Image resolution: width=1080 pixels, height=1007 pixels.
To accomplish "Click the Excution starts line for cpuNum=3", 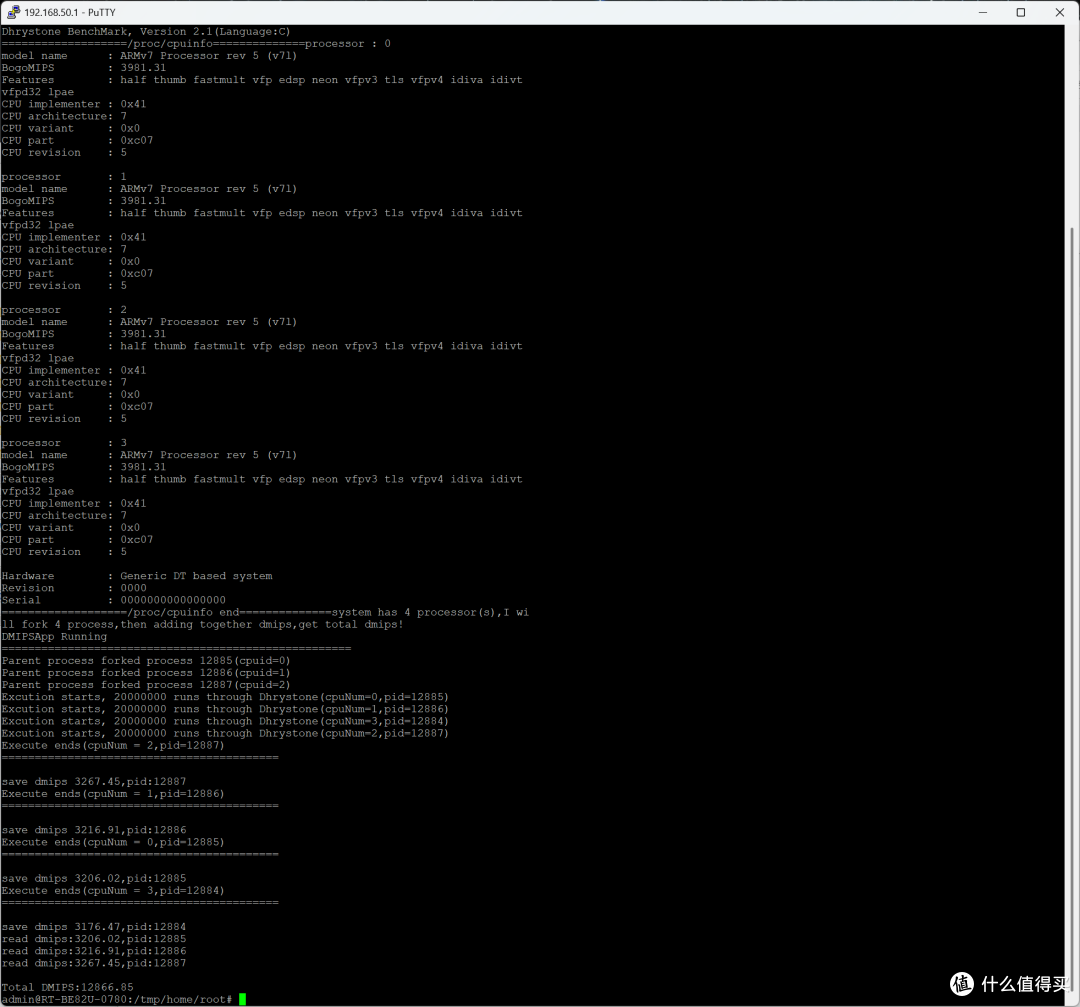I will click(x=225, y=721).
